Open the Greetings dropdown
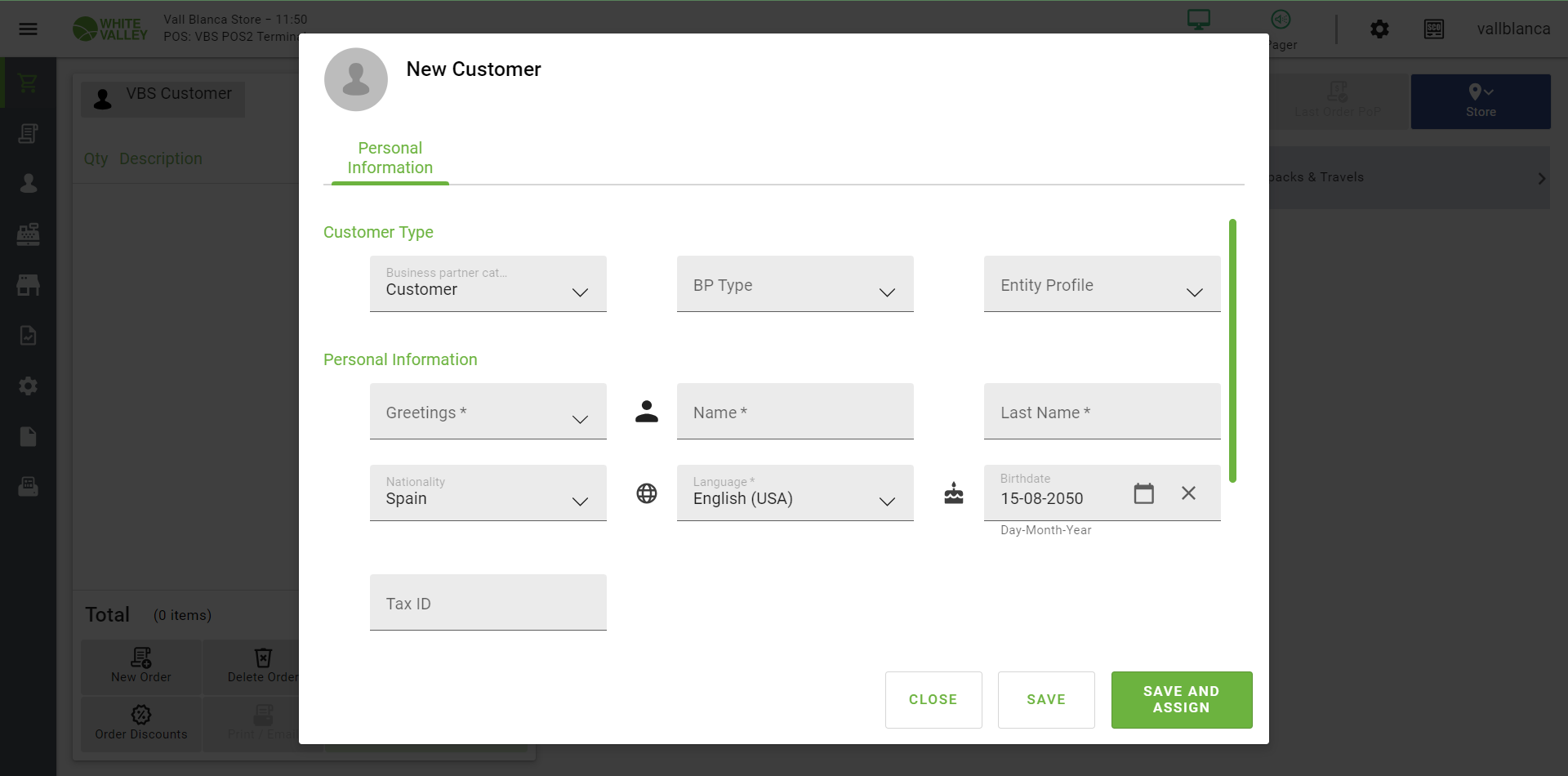Image resolution: width=1568 pixels, height=776 pixels. [488, 412]
